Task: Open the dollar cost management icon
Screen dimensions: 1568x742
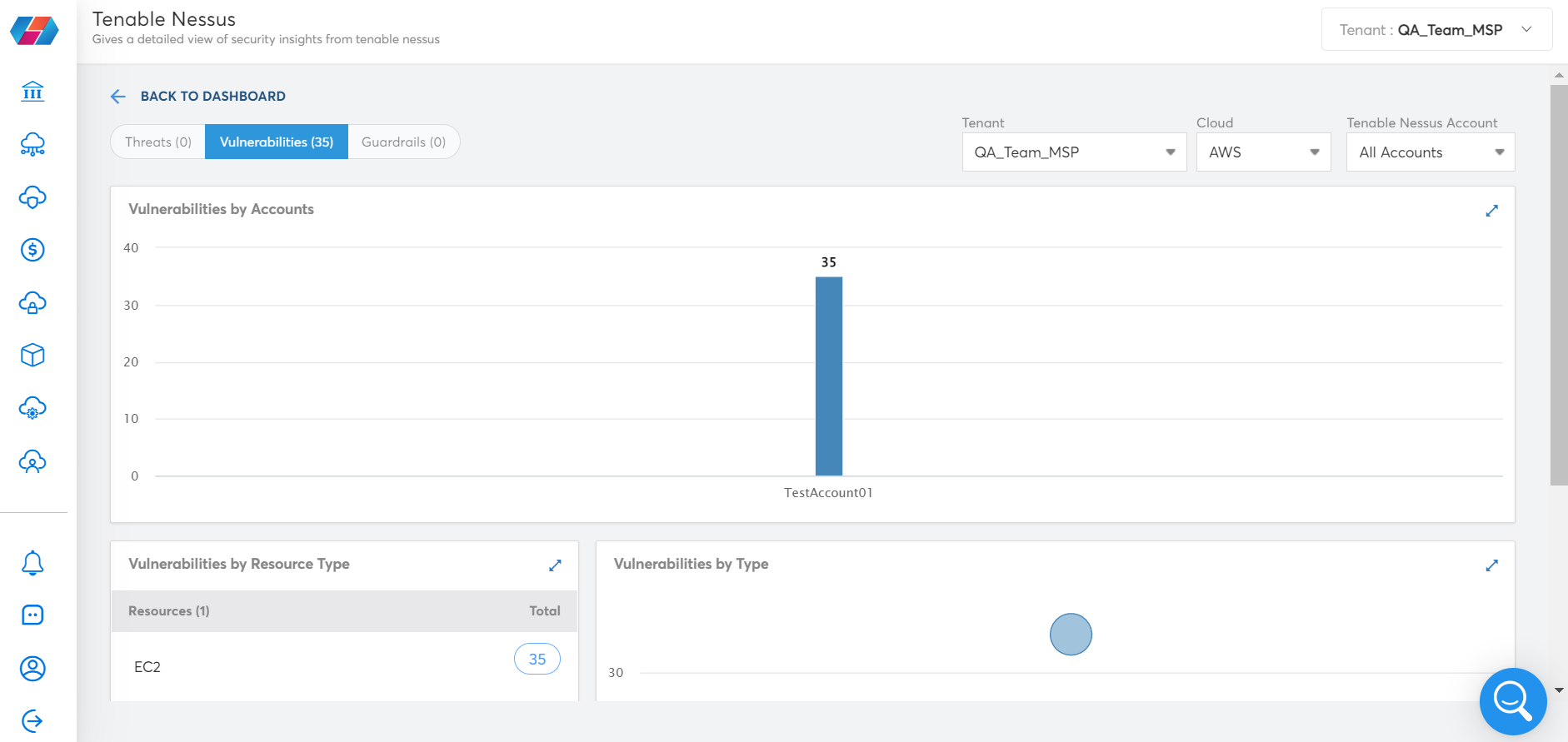Action: (32, 250)
